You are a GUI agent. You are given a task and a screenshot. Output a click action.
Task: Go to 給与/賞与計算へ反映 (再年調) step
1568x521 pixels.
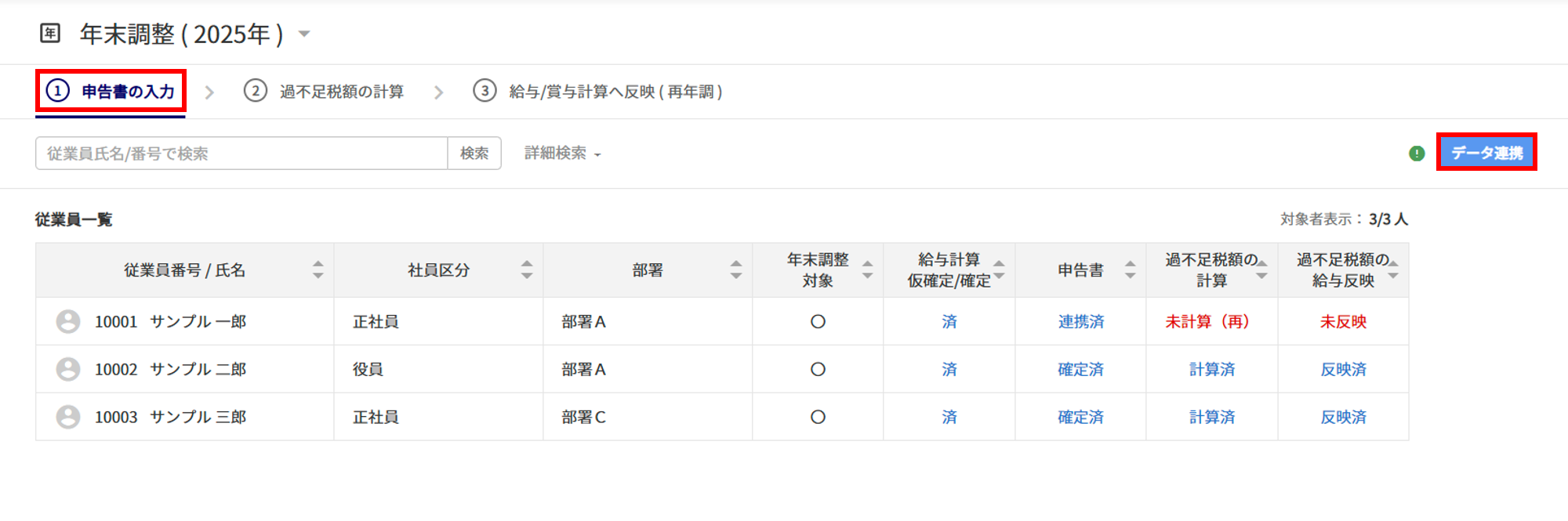click(597, 92)
